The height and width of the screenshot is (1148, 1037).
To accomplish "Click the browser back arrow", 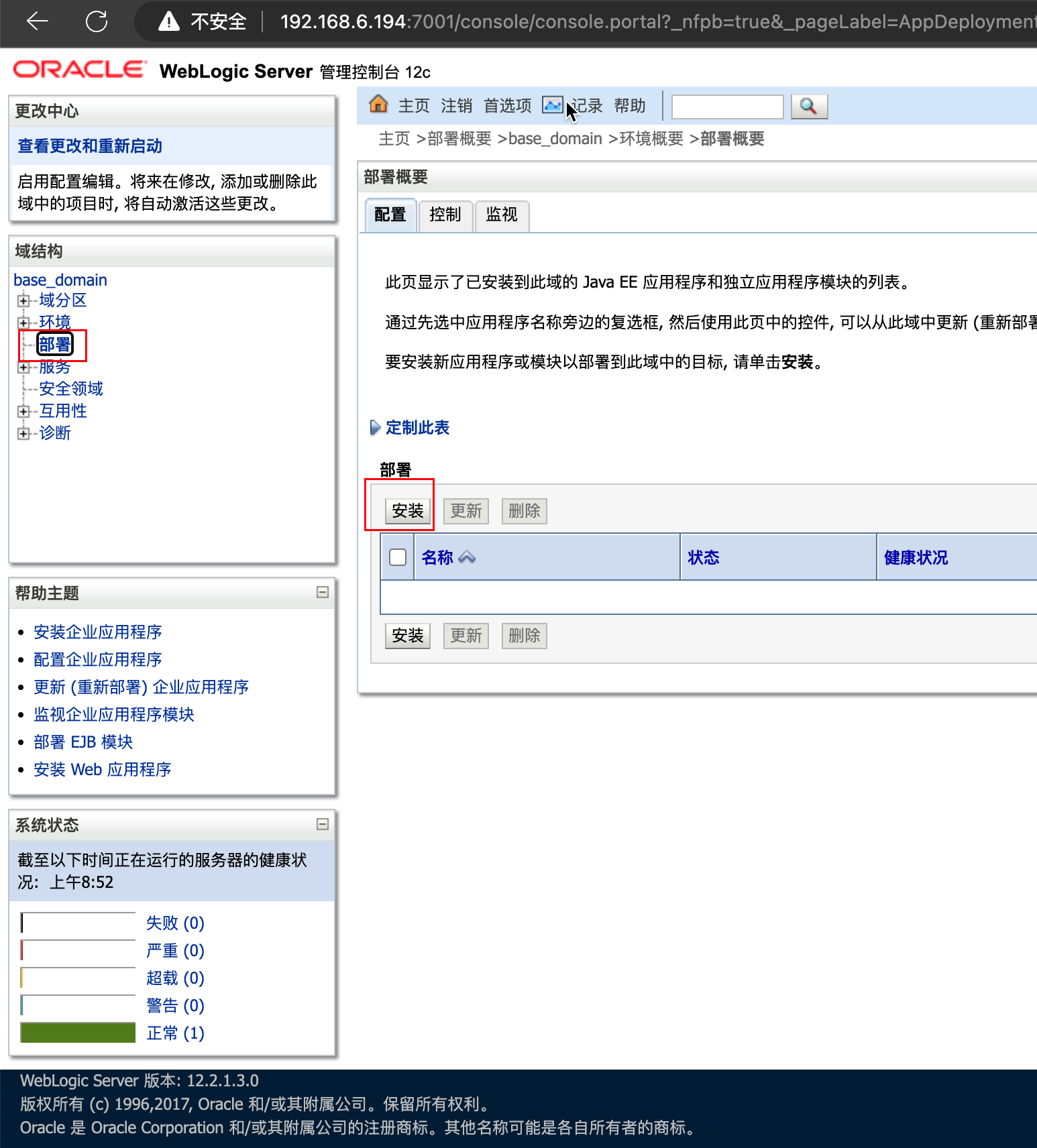I will pos(37,21).
